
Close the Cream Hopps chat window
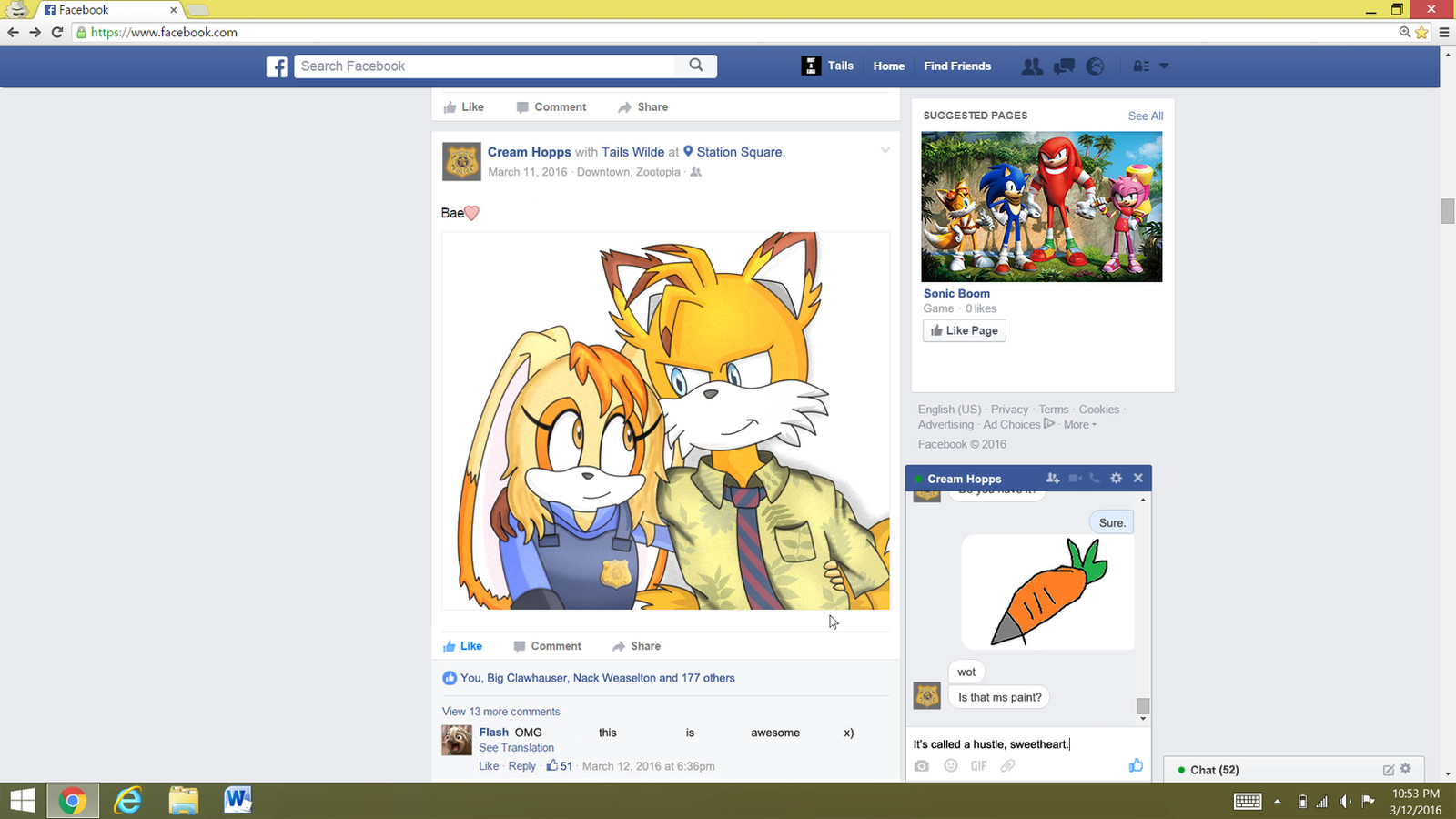(x=1137, y=478)
